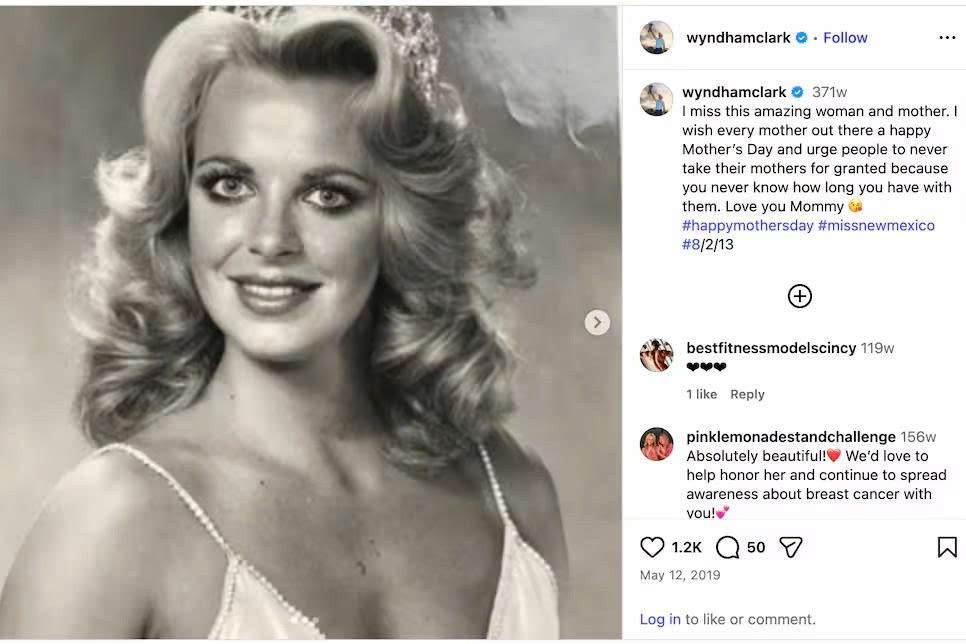View the 1 like on the comment

(x=702, y=394)
